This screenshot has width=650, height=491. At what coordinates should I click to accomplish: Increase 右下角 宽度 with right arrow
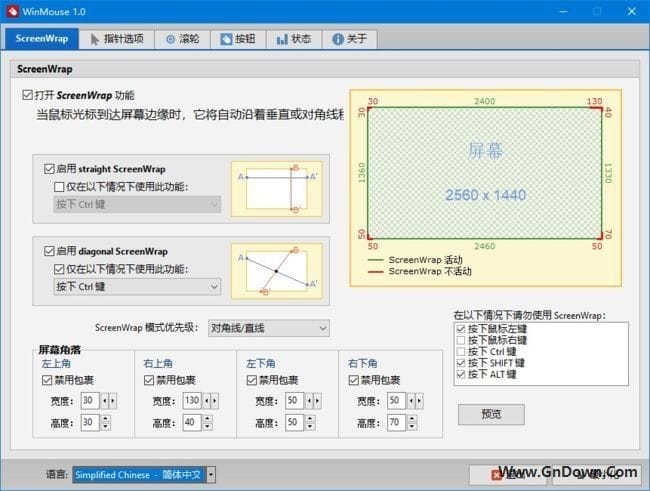point(419,401)
